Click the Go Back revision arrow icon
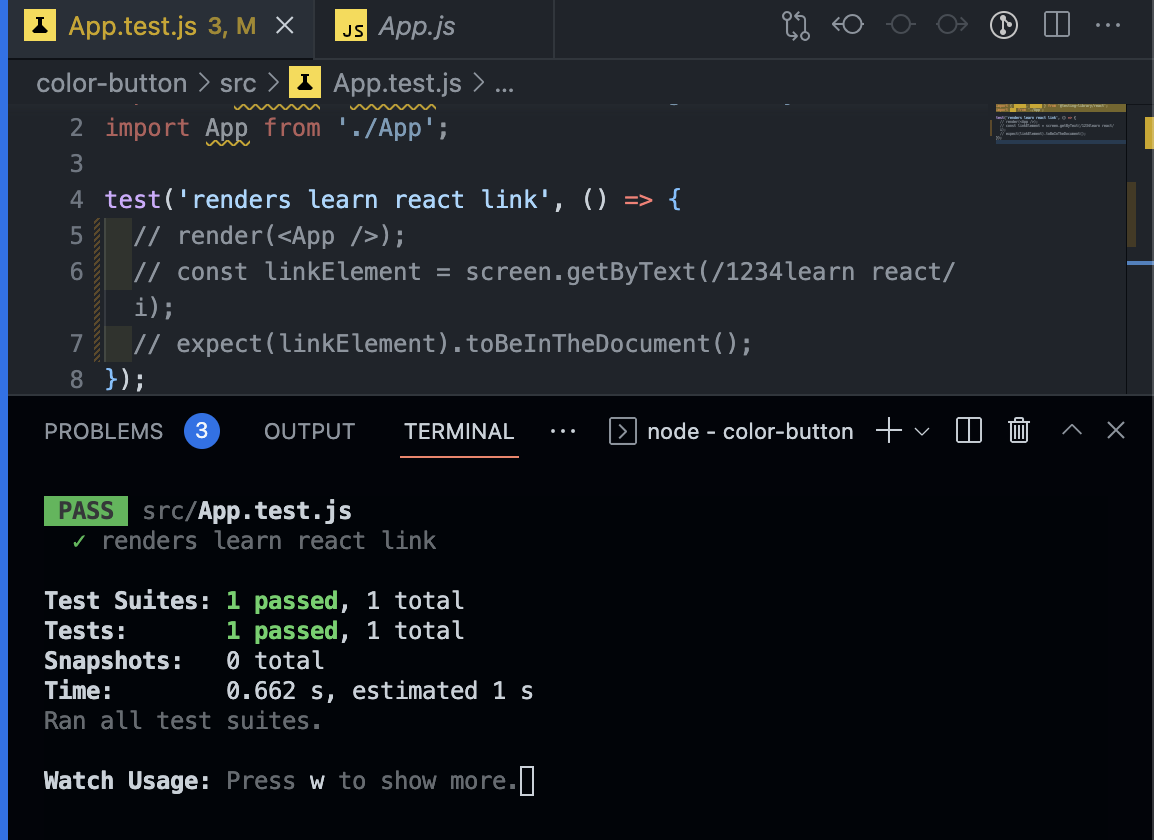 (x=848, y=25)
